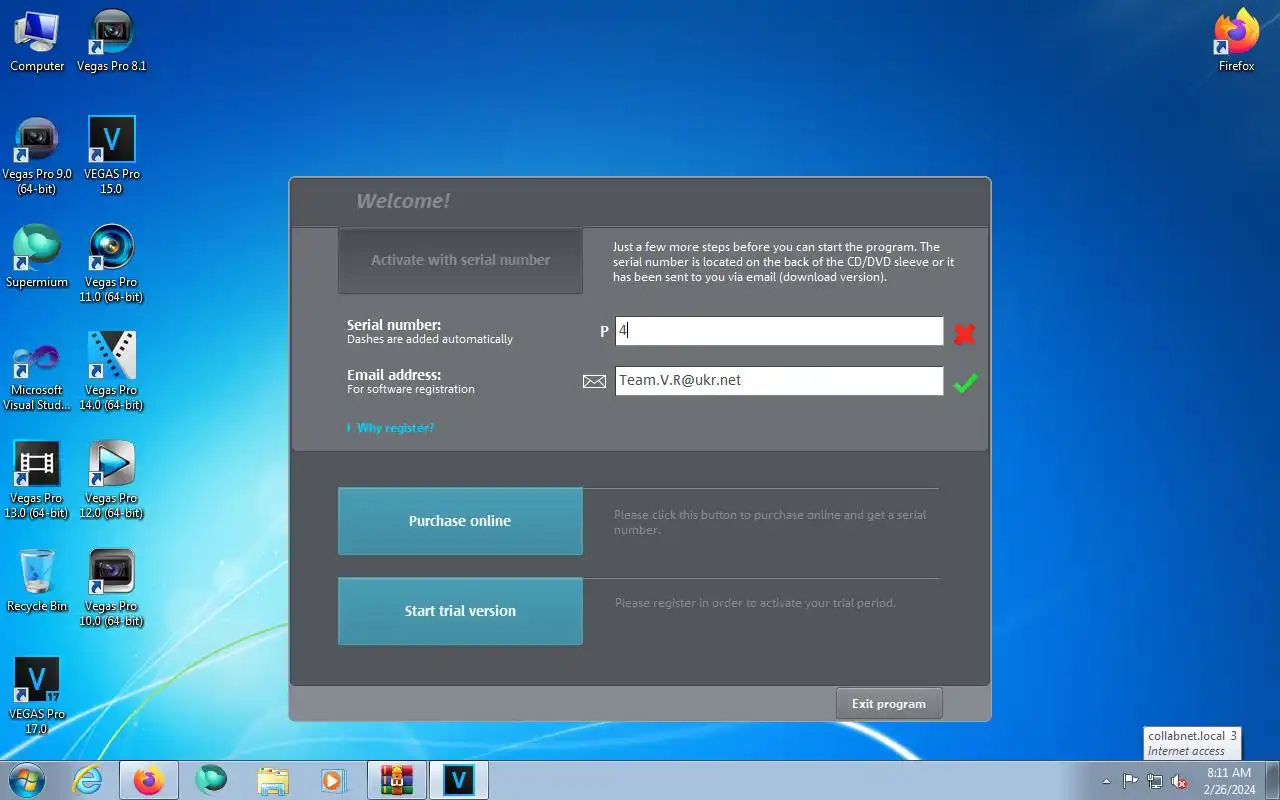Select the Microsoft Visual Studio shortcut
Screen dimensions: 1280x800
pyautogui.click(x=37, y=372)
